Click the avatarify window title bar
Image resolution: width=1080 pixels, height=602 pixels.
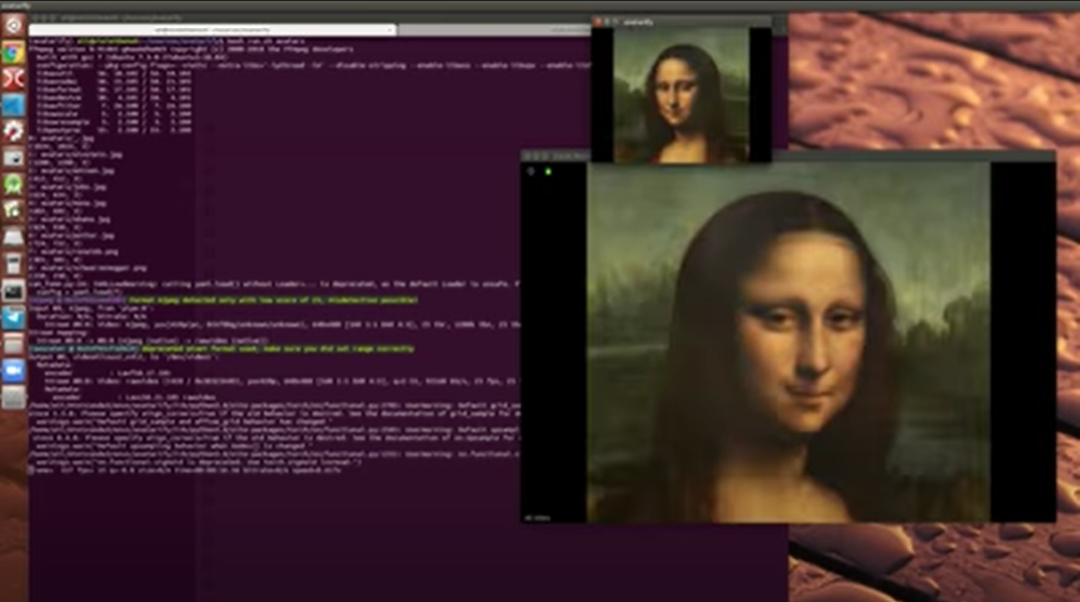point(681,22)
